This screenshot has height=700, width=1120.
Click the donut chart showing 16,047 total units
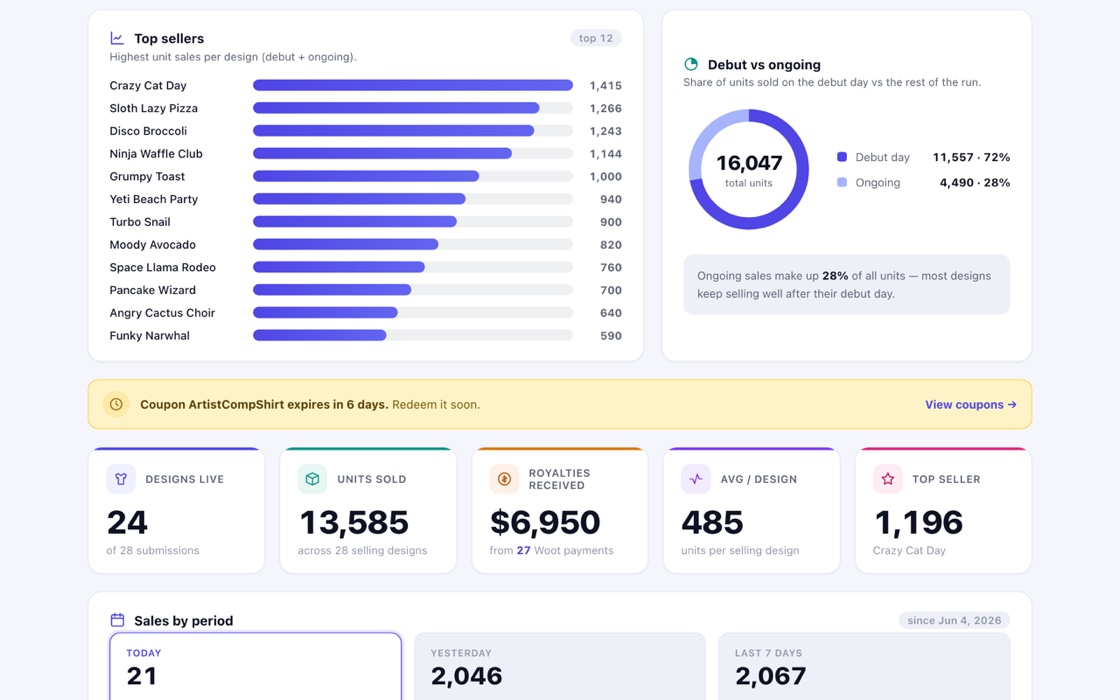[749, 169]
